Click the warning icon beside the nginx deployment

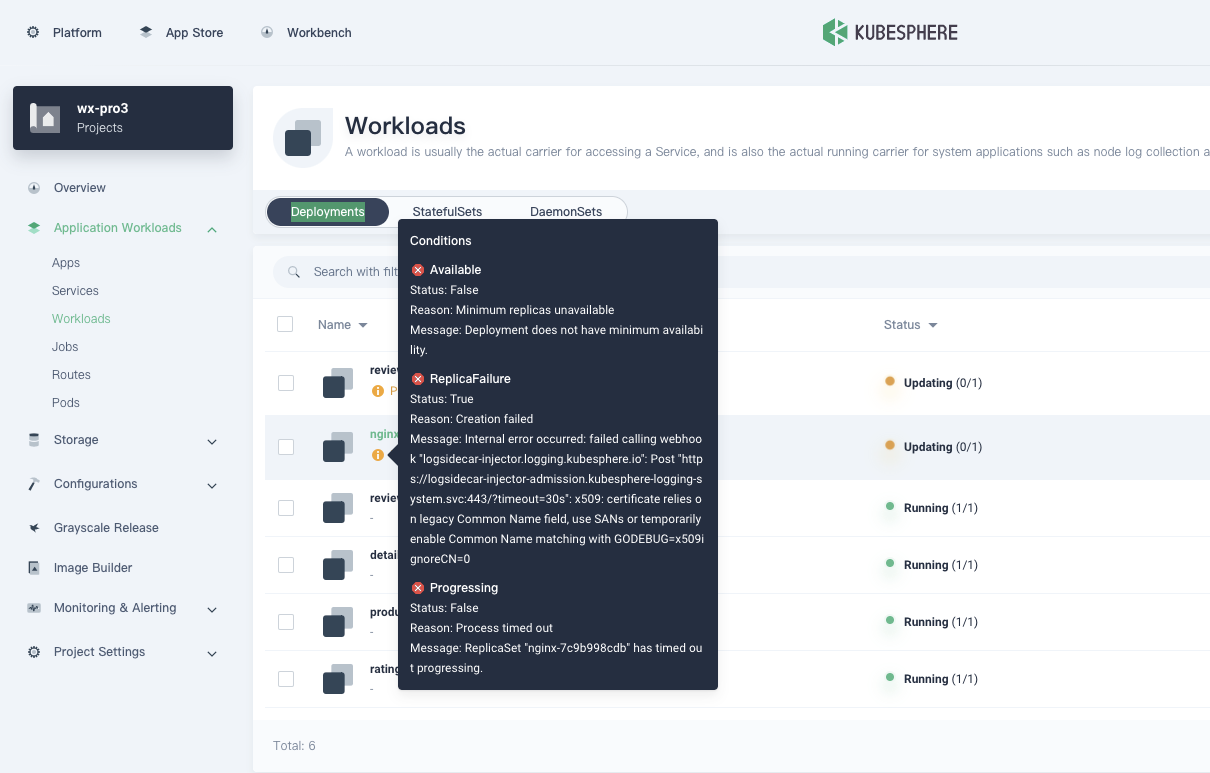coord(377,455)
